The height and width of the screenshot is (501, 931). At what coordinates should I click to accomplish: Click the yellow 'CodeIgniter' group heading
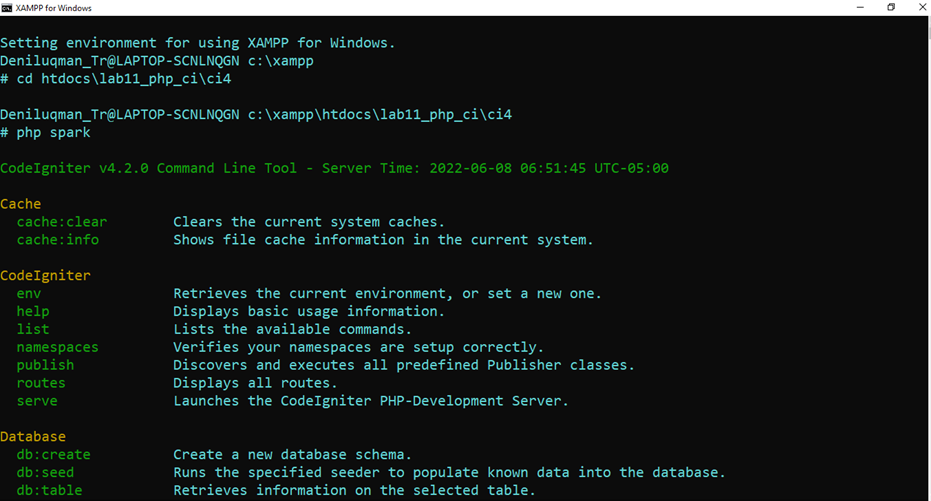point(45,275)
